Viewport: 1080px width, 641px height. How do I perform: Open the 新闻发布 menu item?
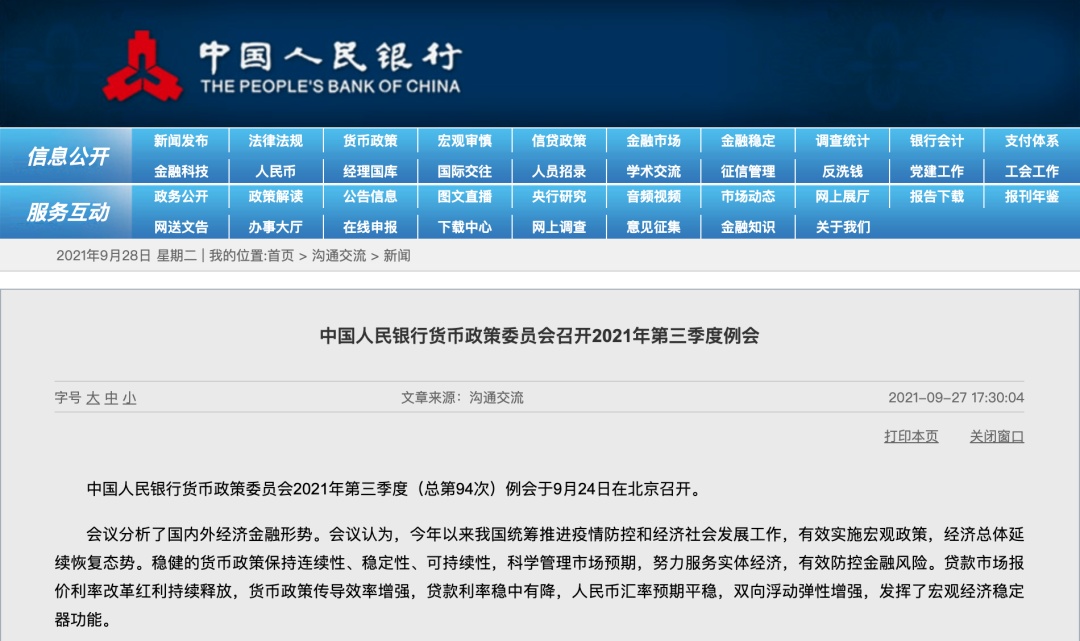click(181, 141)
